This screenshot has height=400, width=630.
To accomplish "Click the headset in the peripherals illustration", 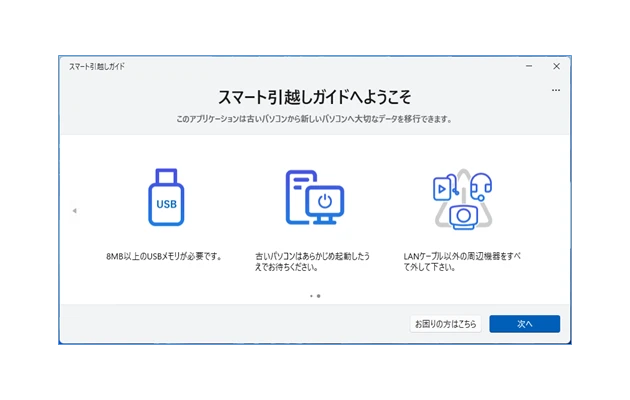I will pos(481,186).
